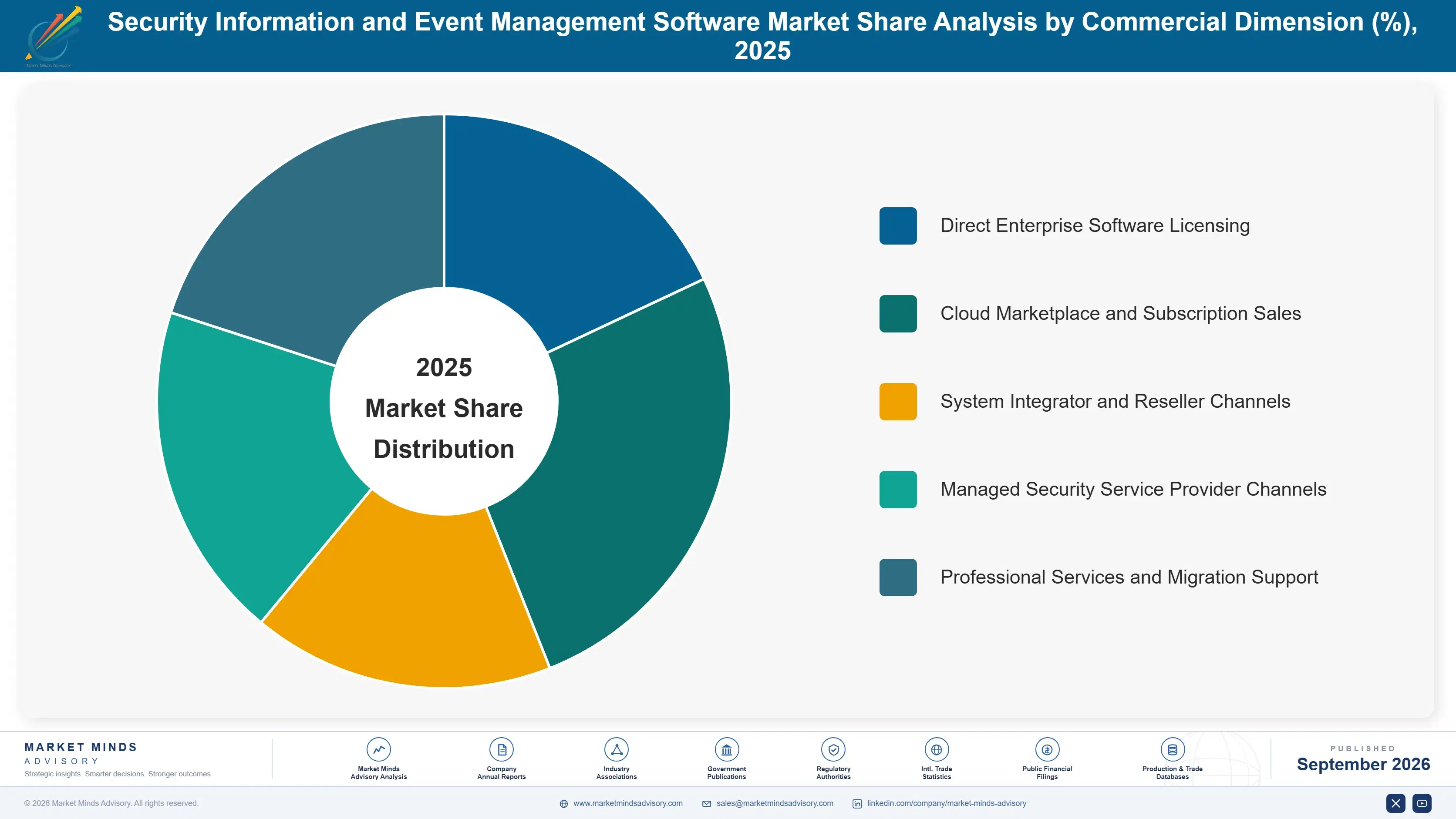
Task: Click the Cloud Marketplace and Subscription Sales swatch
Action: point(897,313)
